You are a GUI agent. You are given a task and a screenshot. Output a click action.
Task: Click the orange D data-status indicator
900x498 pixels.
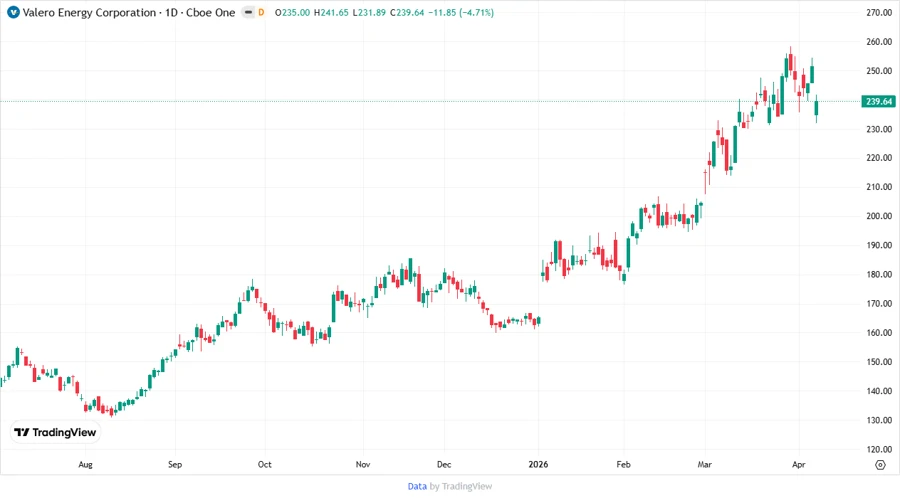click(261, 12)
